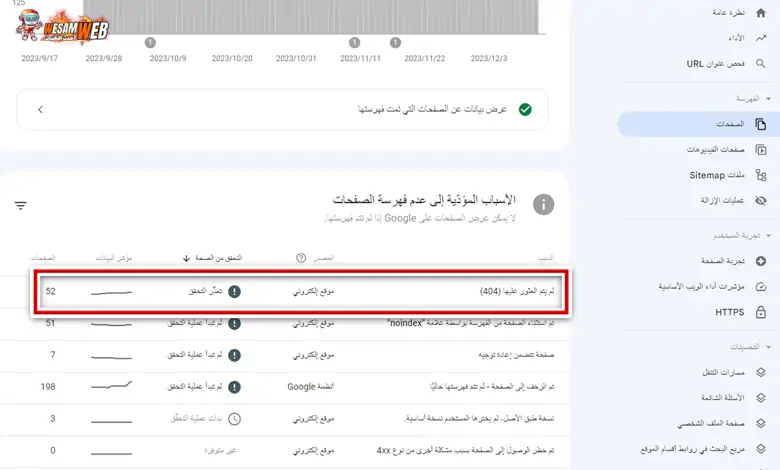The height and width of the screenshot is (470, 780).
Task: Click the chart annotation marker near 2023/11/11
Action: click(354, 43)
